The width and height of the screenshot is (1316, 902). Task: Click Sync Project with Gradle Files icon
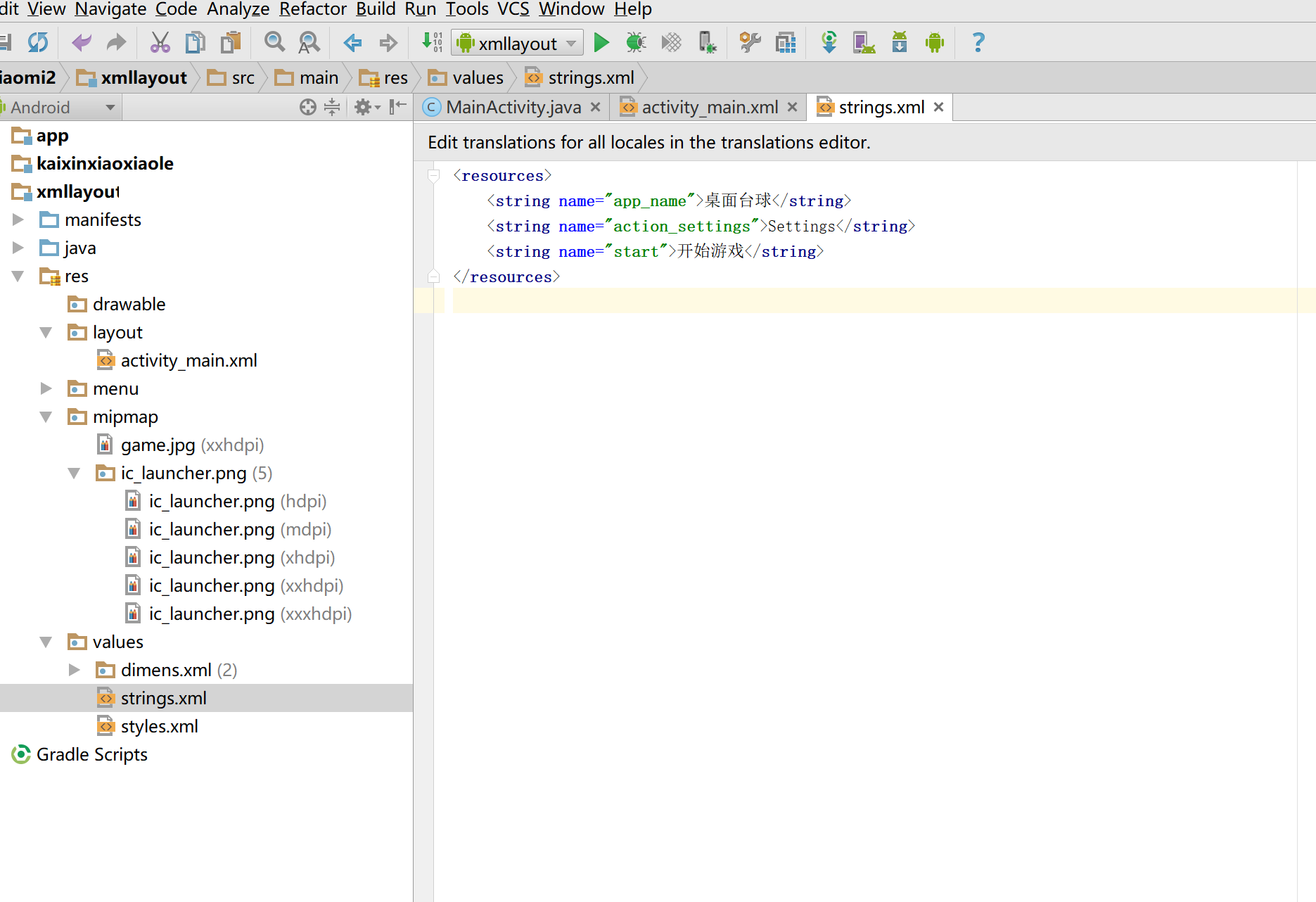pyautogui.click(x=829, y=43)
